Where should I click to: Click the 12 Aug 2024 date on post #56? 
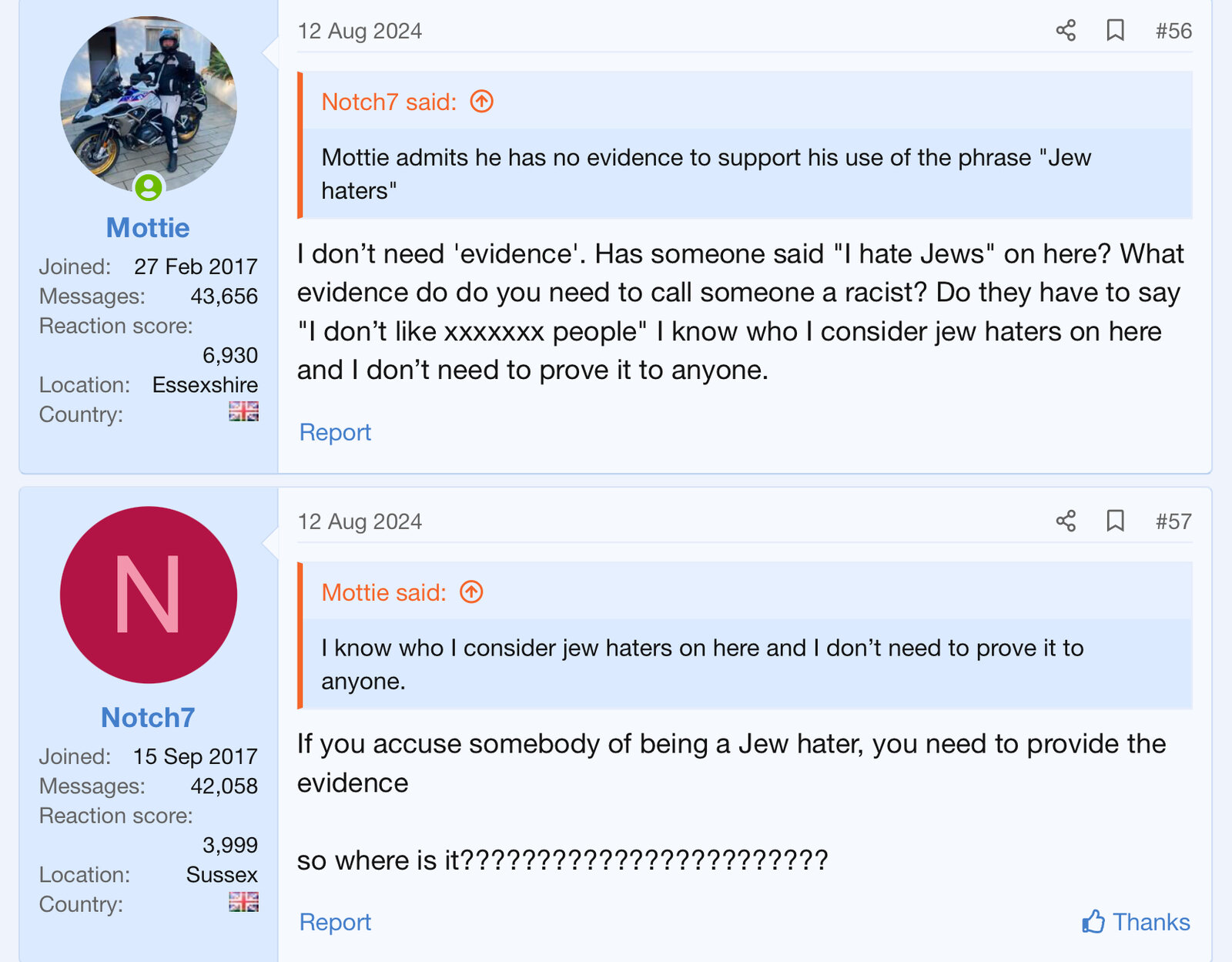tap(360, 31)
